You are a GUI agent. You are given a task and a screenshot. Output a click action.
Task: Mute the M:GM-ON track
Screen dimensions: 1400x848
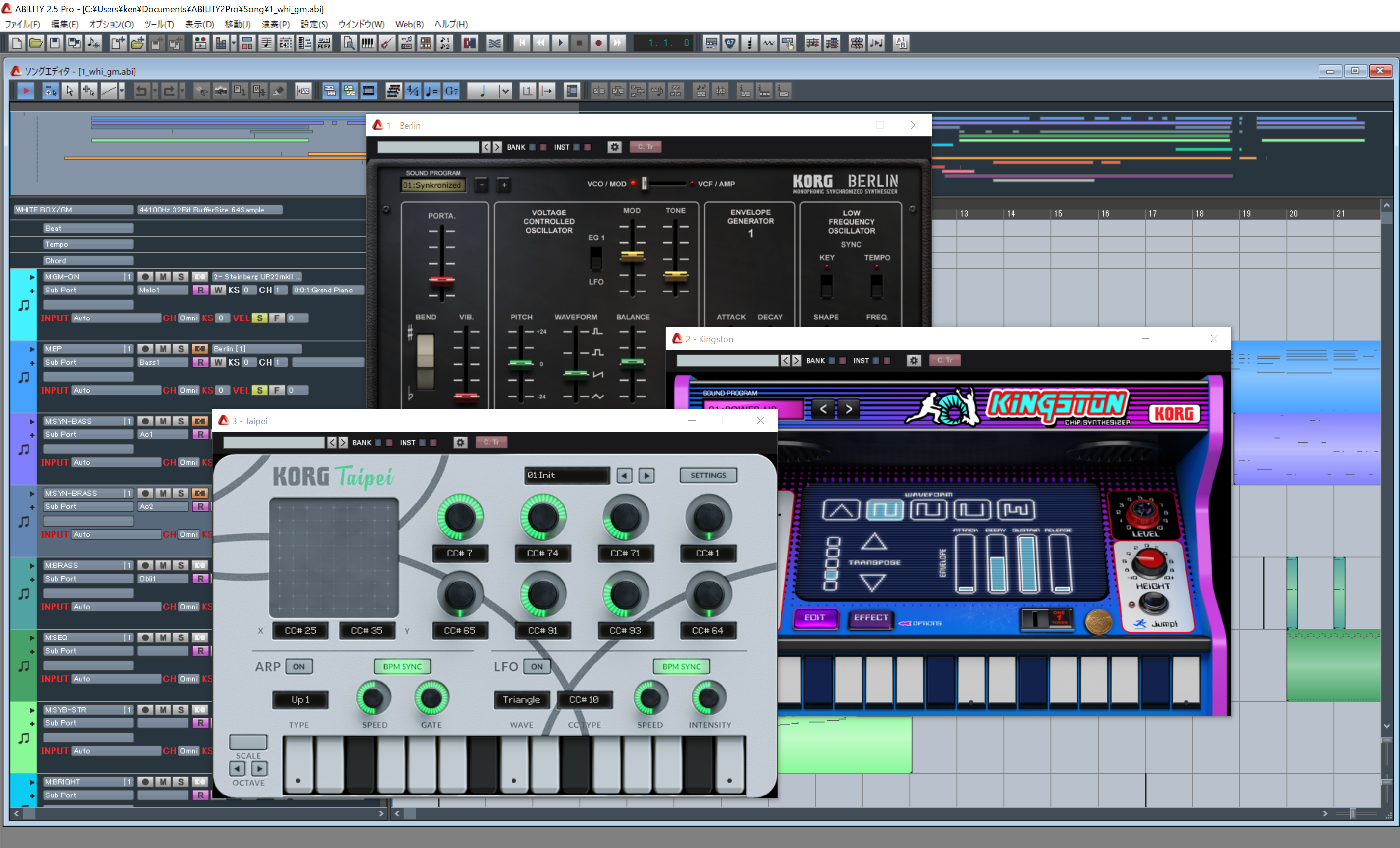click(163, 277)
